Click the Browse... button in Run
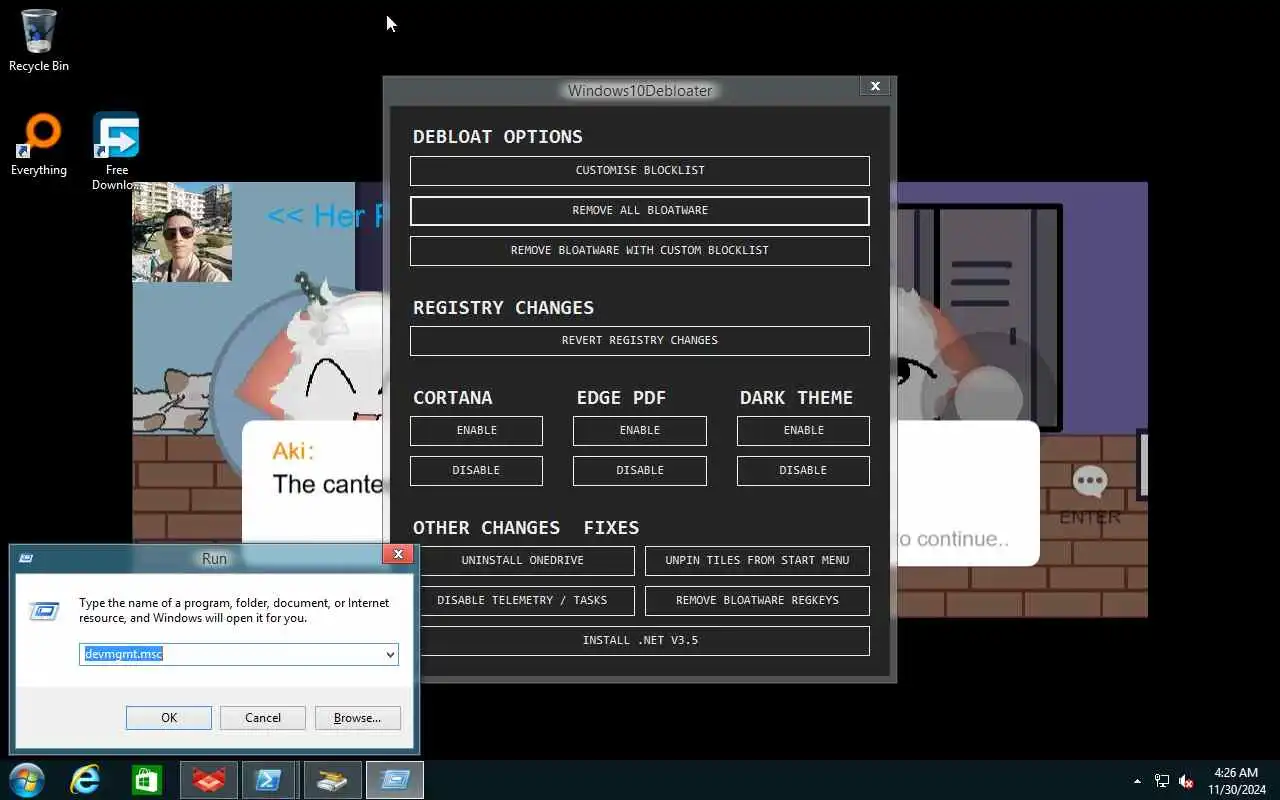The image size is (1280, 800). click(357, 717)
